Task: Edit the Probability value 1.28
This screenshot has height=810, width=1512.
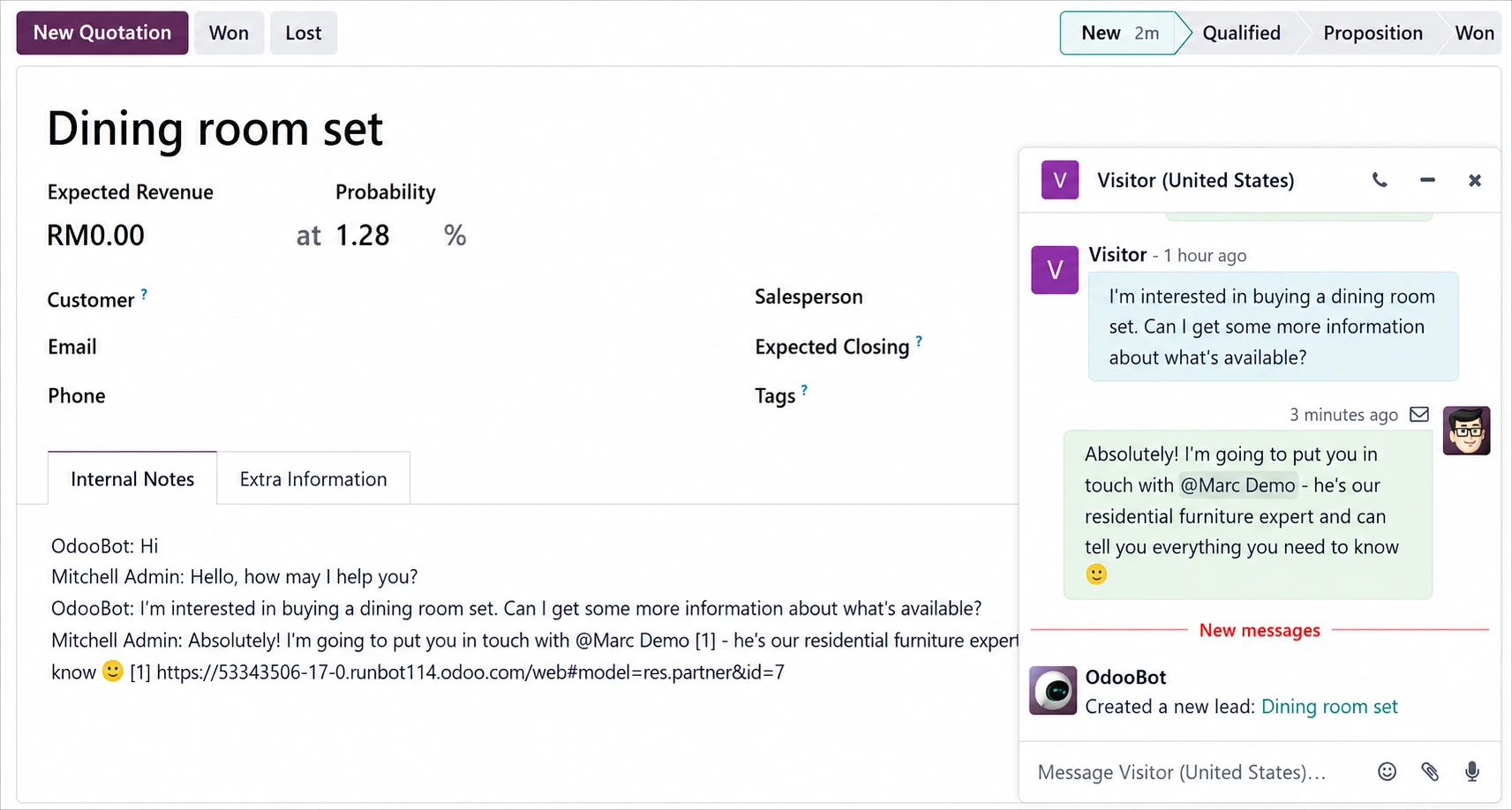Action: click(x=362, y=236)
